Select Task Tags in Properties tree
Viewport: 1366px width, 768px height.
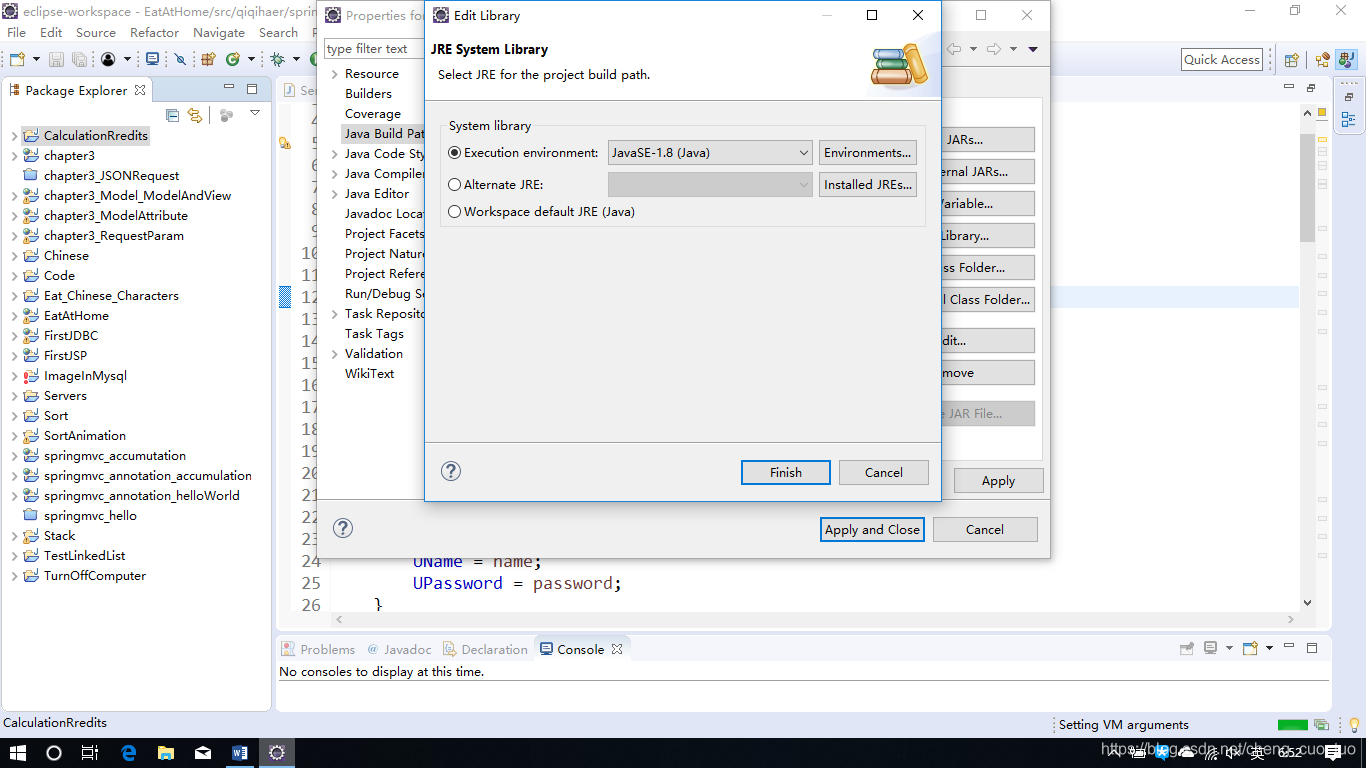pos(374,334)
